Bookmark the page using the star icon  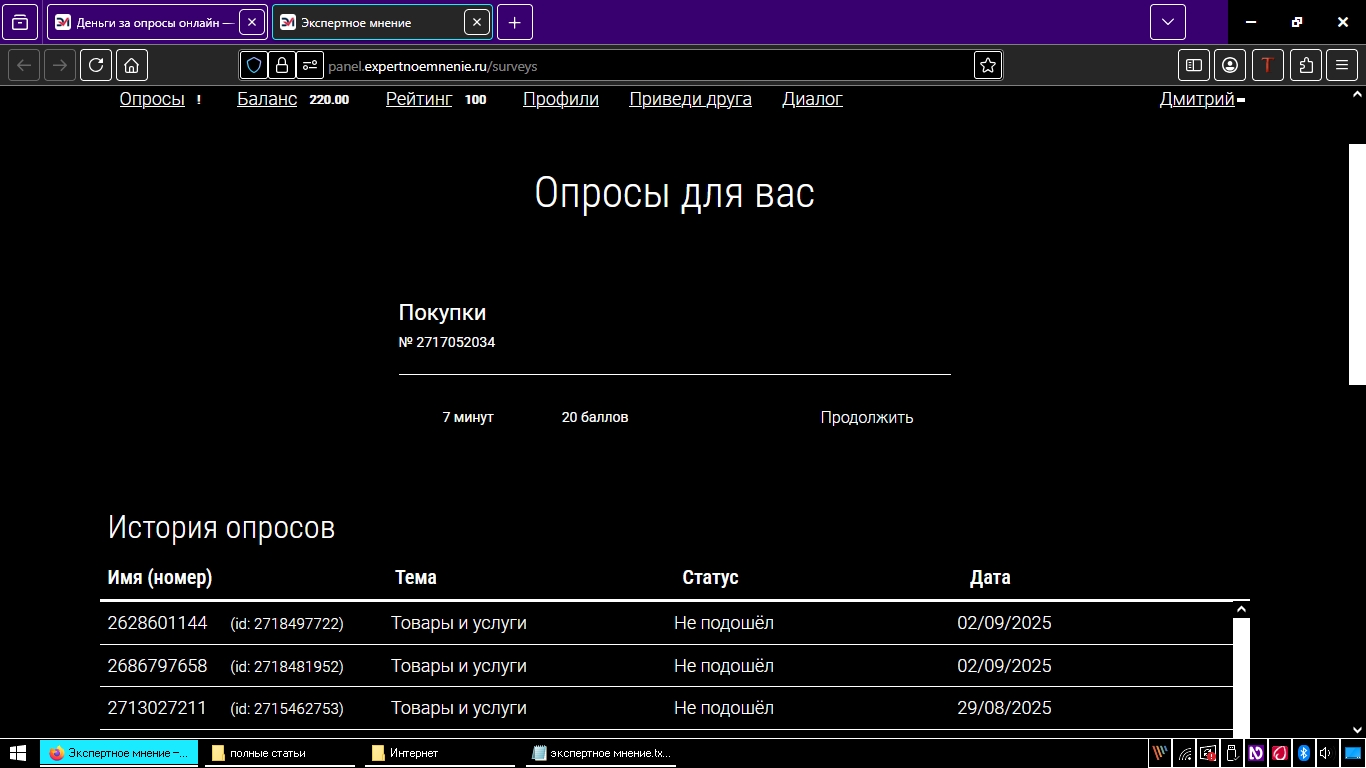987,65
